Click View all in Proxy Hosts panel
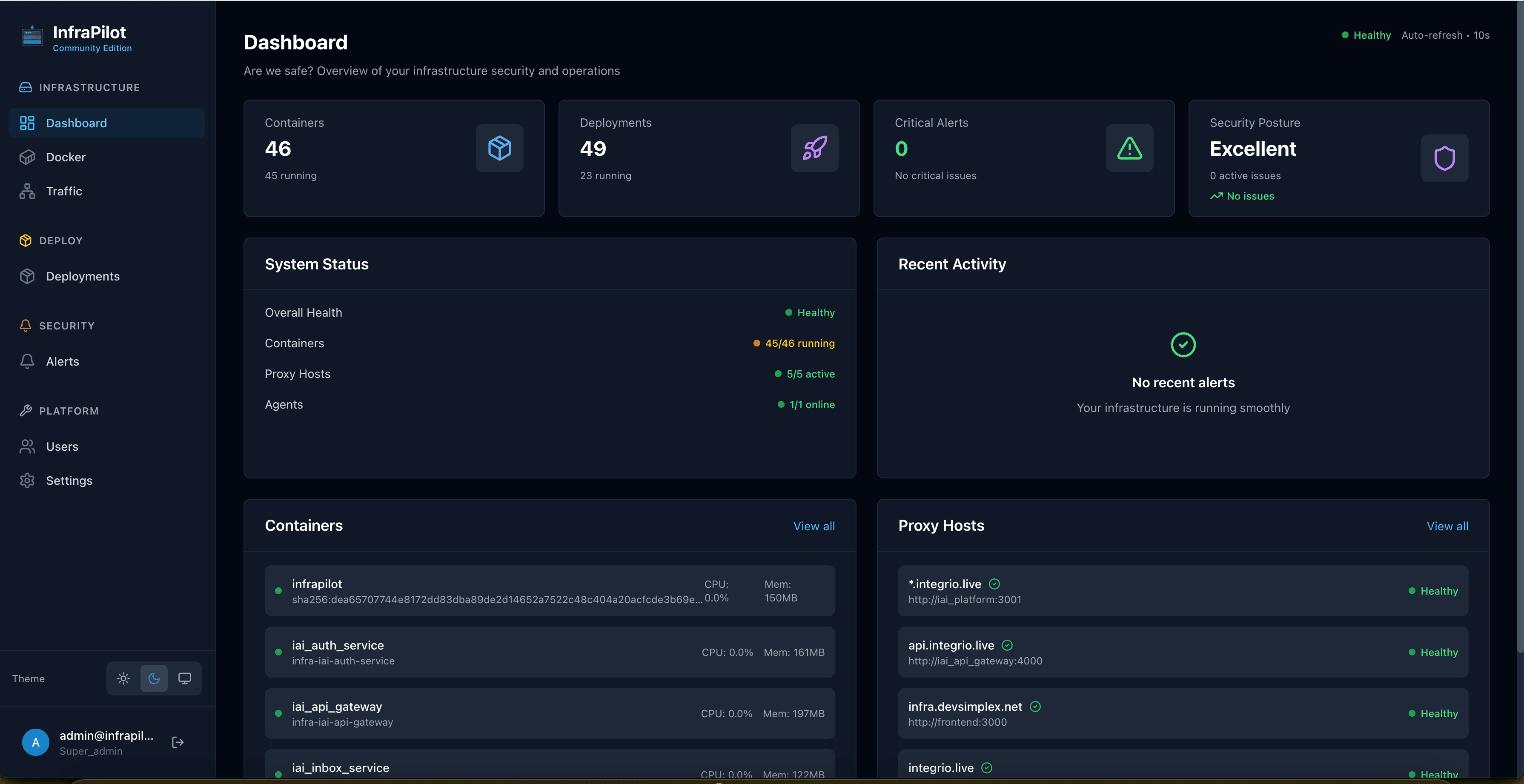The image size is (1524, 784). 1447,526
